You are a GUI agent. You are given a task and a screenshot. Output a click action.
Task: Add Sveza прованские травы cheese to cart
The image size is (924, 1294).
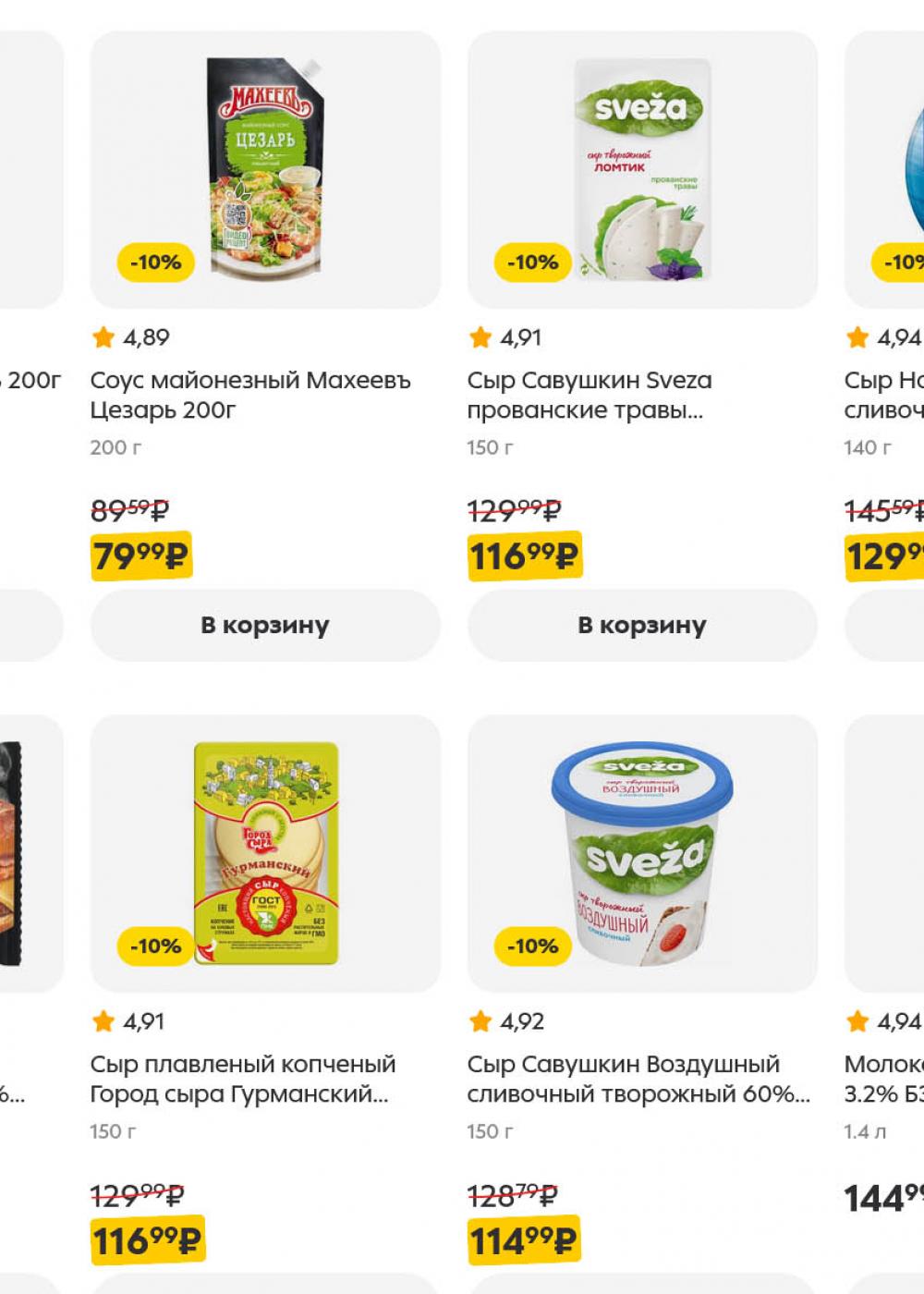coord(642,626)
